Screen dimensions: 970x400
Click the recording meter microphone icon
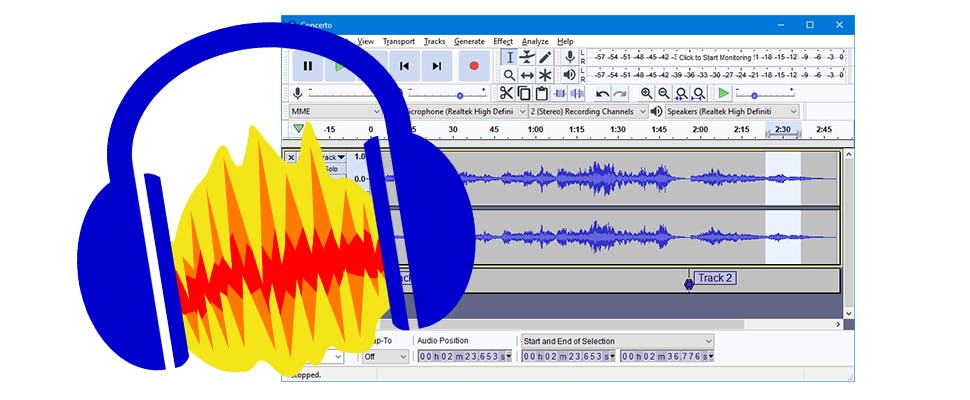[x=570, y=57]
